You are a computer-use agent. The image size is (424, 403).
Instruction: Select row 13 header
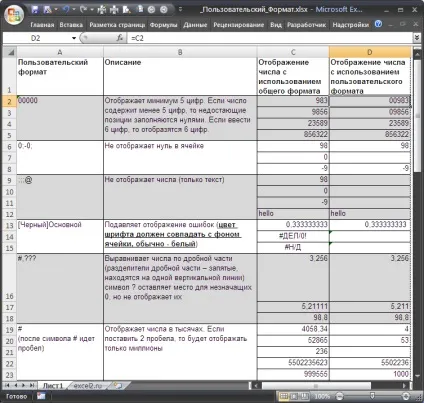click(x=10, y=225)
